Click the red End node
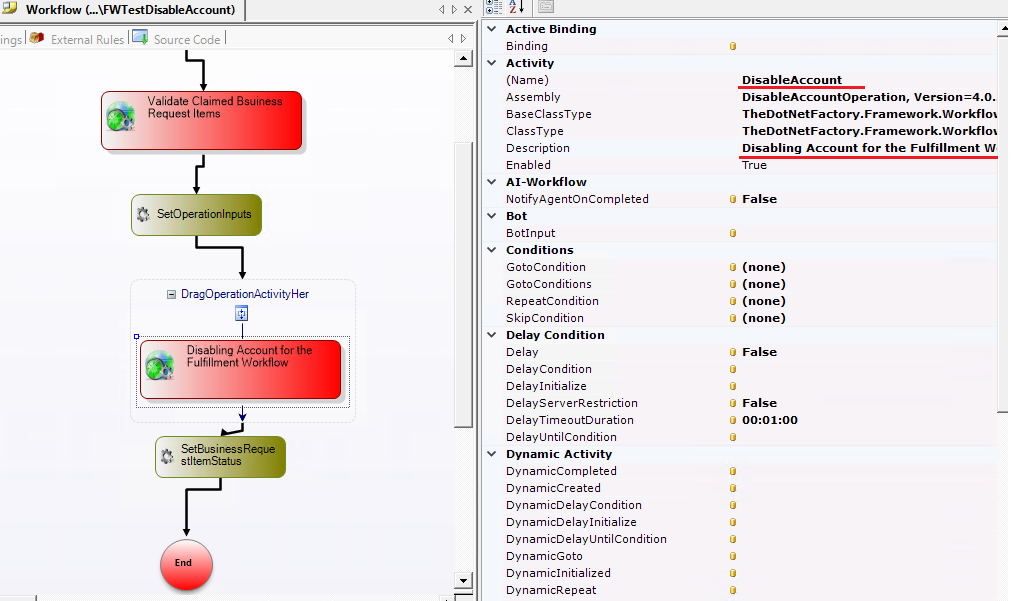The height and width of the screenshot is (601, 1015). (186, 565)
